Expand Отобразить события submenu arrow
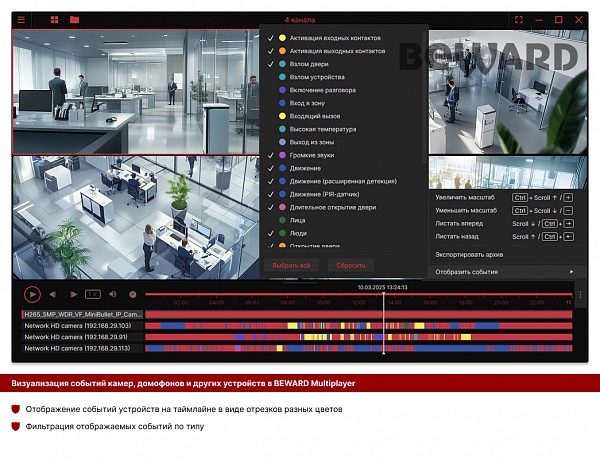This screenshot has width=600, height=459. 571,272
